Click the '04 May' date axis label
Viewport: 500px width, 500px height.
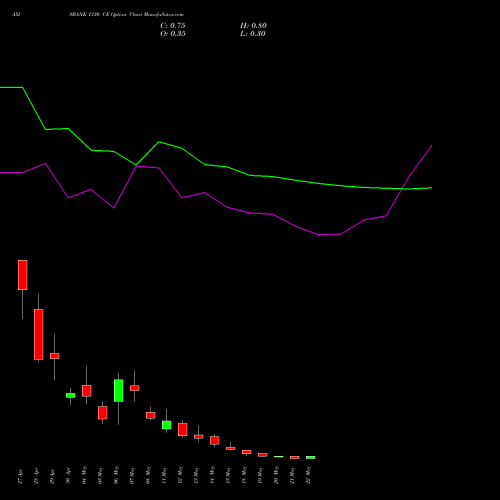click(x=84, y=475)
